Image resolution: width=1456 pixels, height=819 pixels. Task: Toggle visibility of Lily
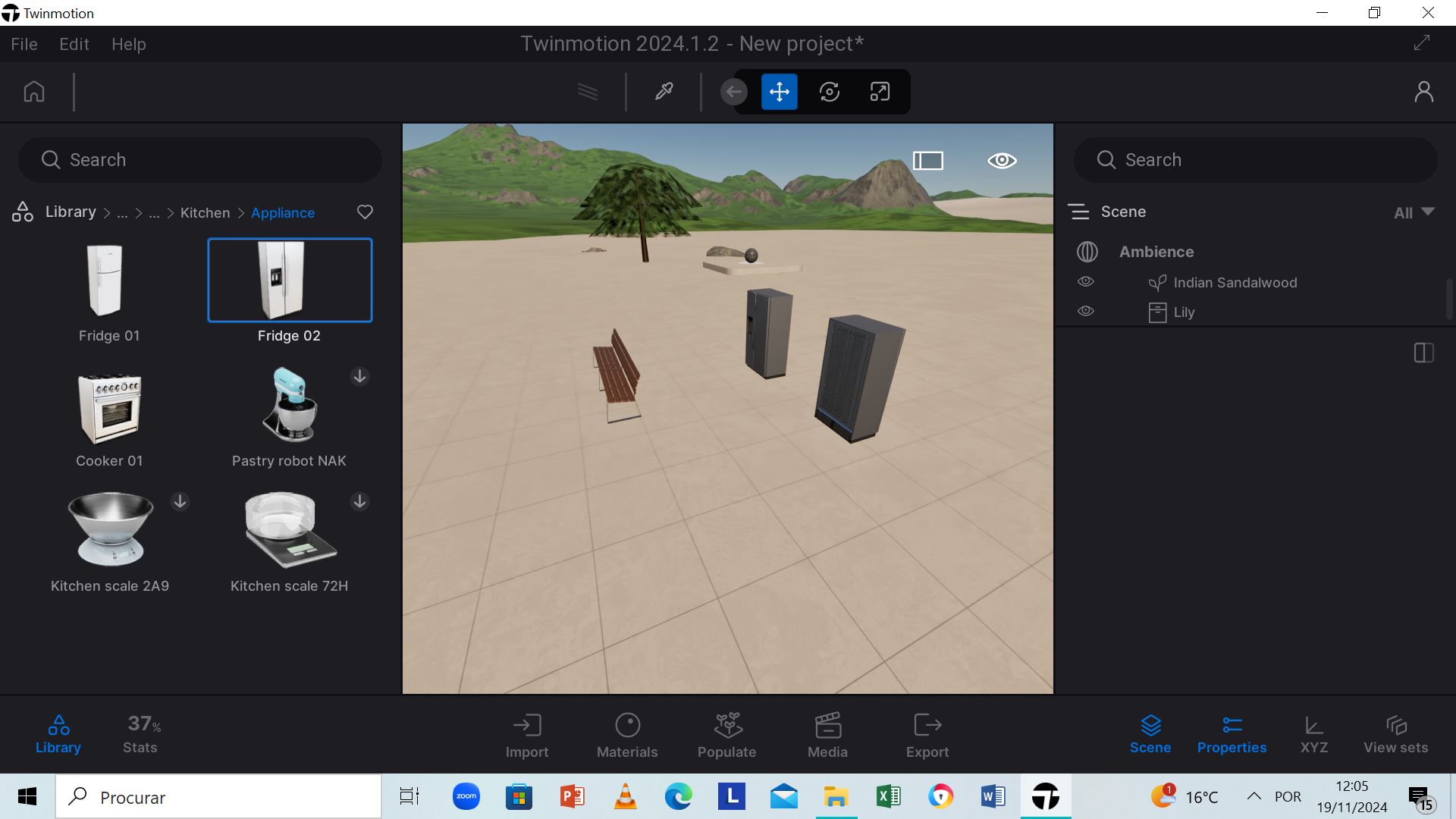pyautogui.click(x=1086, y=311)
